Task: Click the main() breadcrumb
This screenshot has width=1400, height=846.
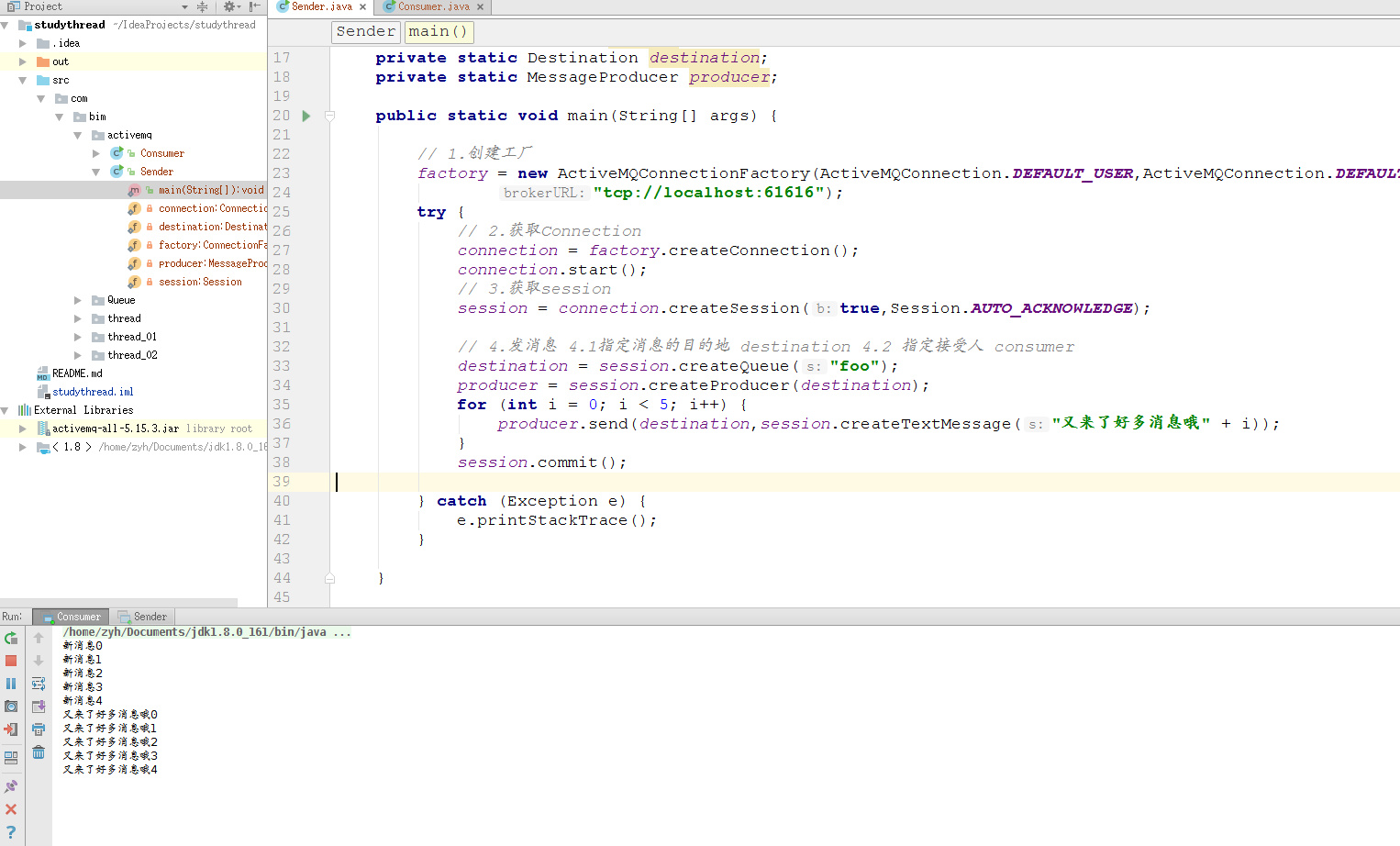Action: [439, 31]
